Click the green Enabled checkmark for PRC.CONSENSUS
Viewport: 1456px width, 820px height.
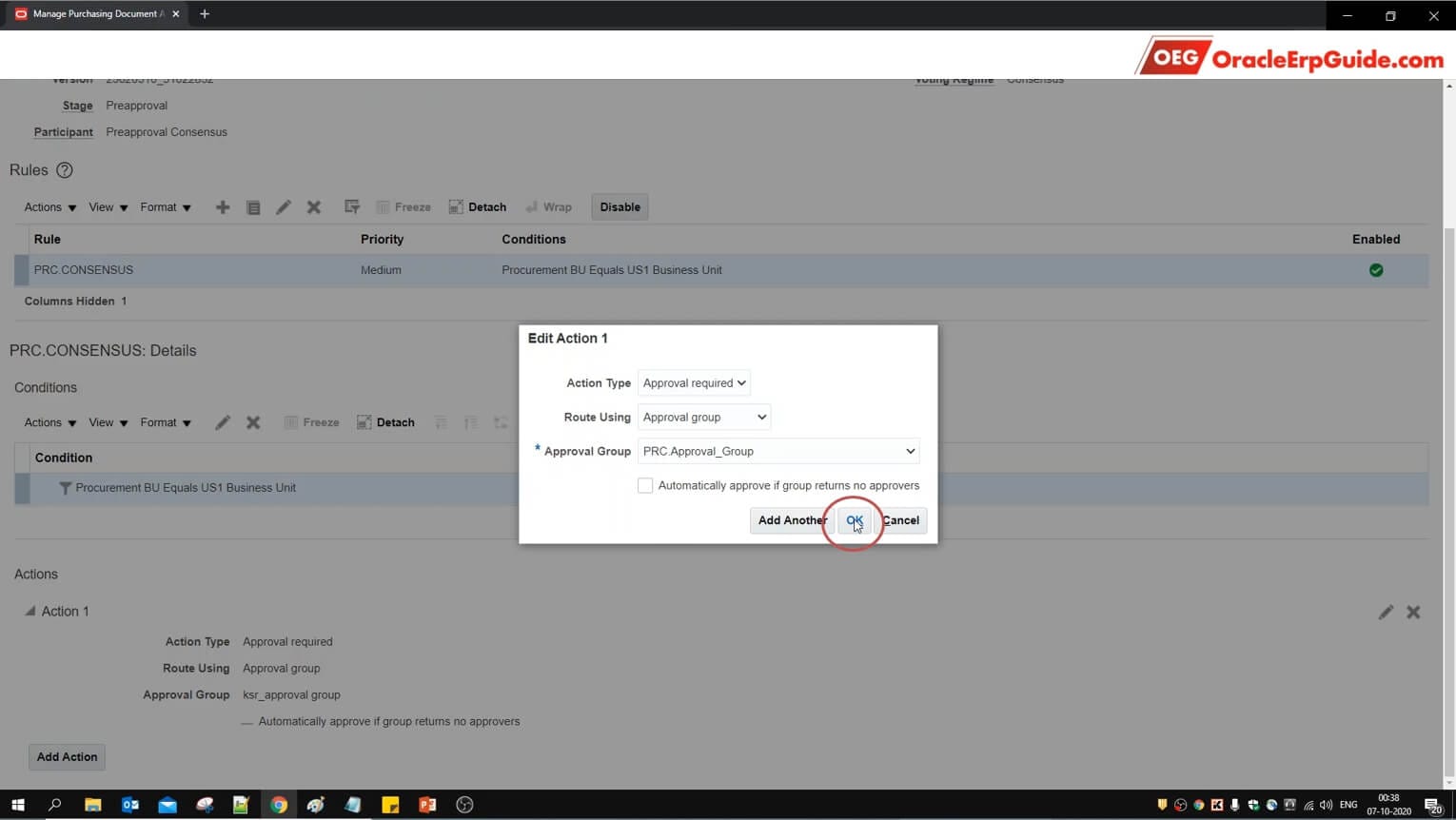coord(1376,270)
